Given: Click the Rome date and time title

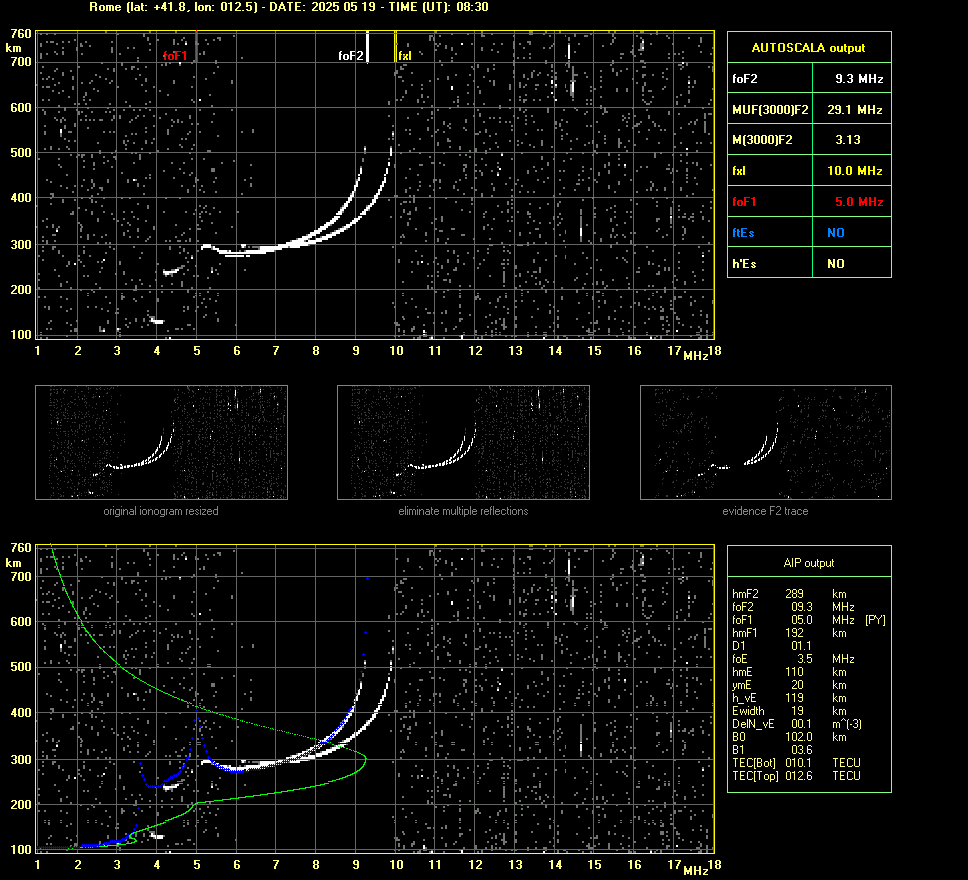Looking at the screenshot, I should click(289, 7).
